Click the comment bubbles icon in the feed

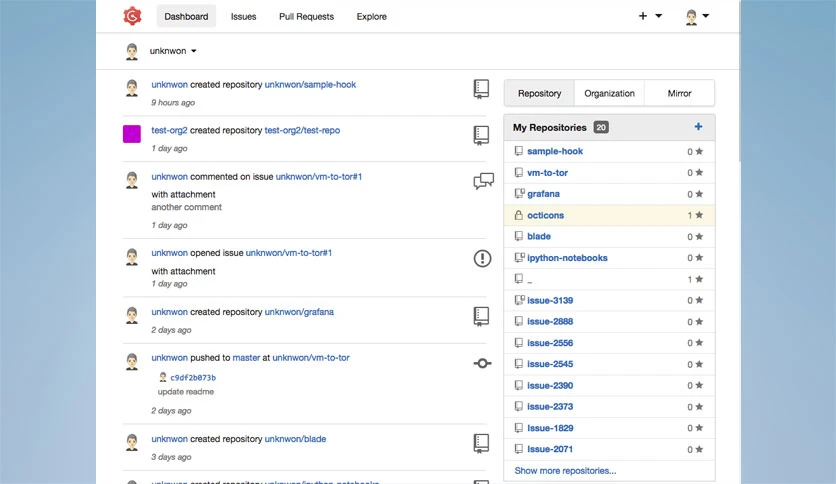483,181
